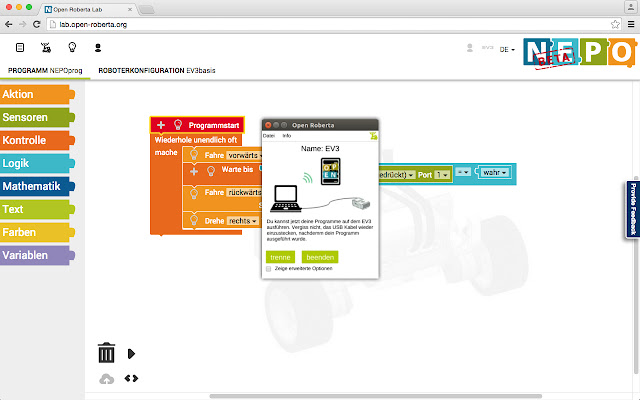This screenshot has width=640, height=400.
Task: Open the program menu document icon
Action: 20,48
